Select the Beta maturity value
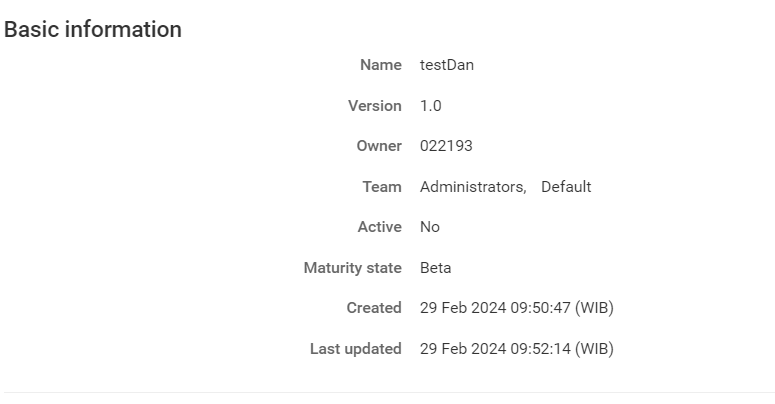 [436, 268]
